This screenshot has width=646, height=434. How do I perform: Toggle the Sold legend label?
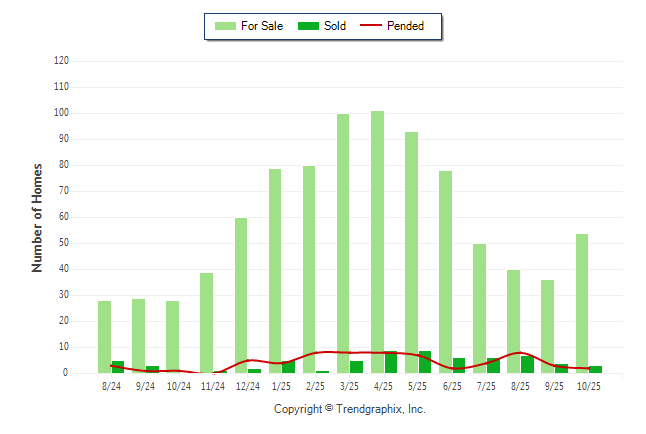point(335,26)
